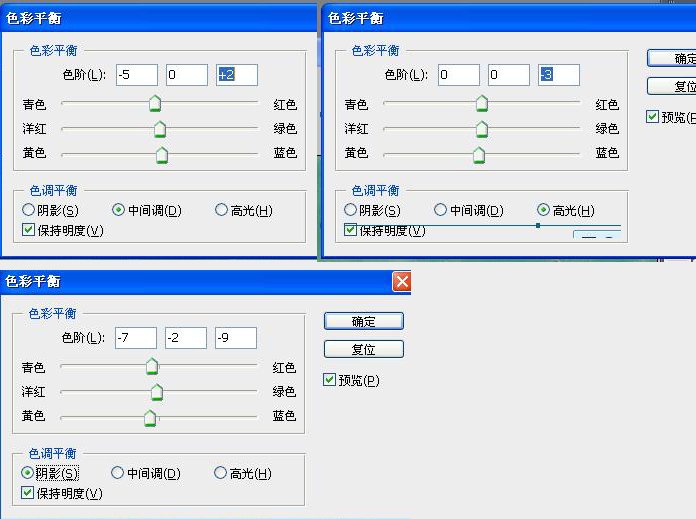Click the 绿色 label in top-left dialog
This screenshot has height=519, width=696.
[285, 128]
